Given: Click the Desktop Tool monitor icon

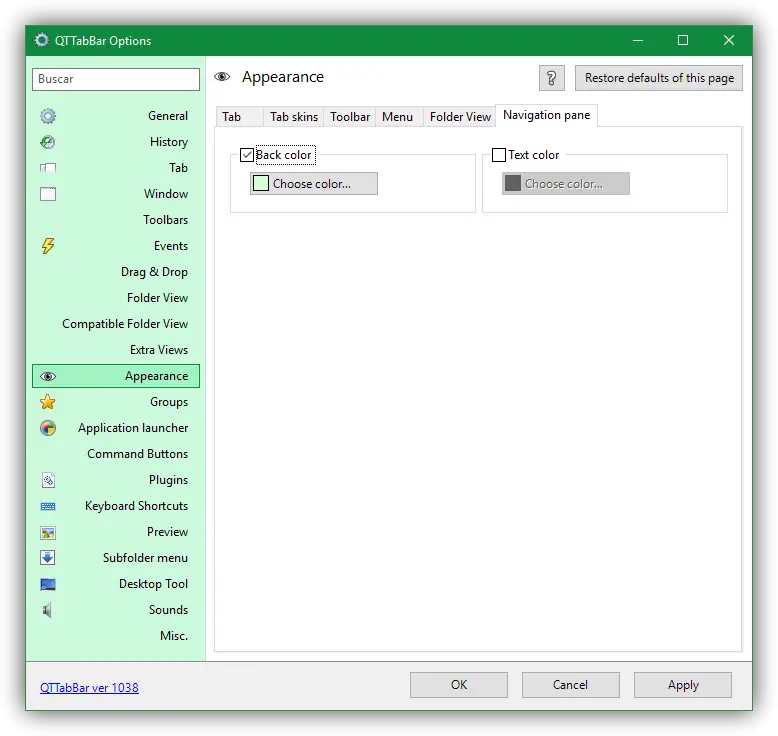Looking at the screenshot, I should [x=48, y=584].
